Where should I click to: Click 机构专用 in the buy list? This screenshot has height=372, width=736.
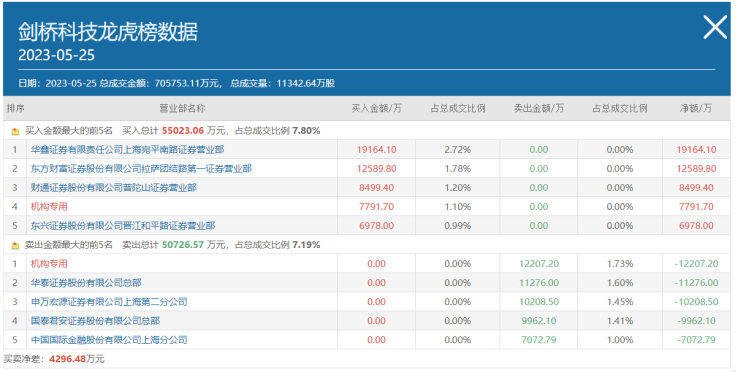(49, 207)
